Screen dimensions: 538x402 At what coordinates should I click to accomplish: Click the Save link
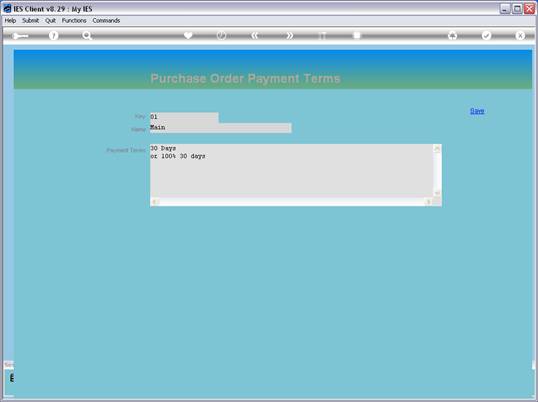coord(477,111)
